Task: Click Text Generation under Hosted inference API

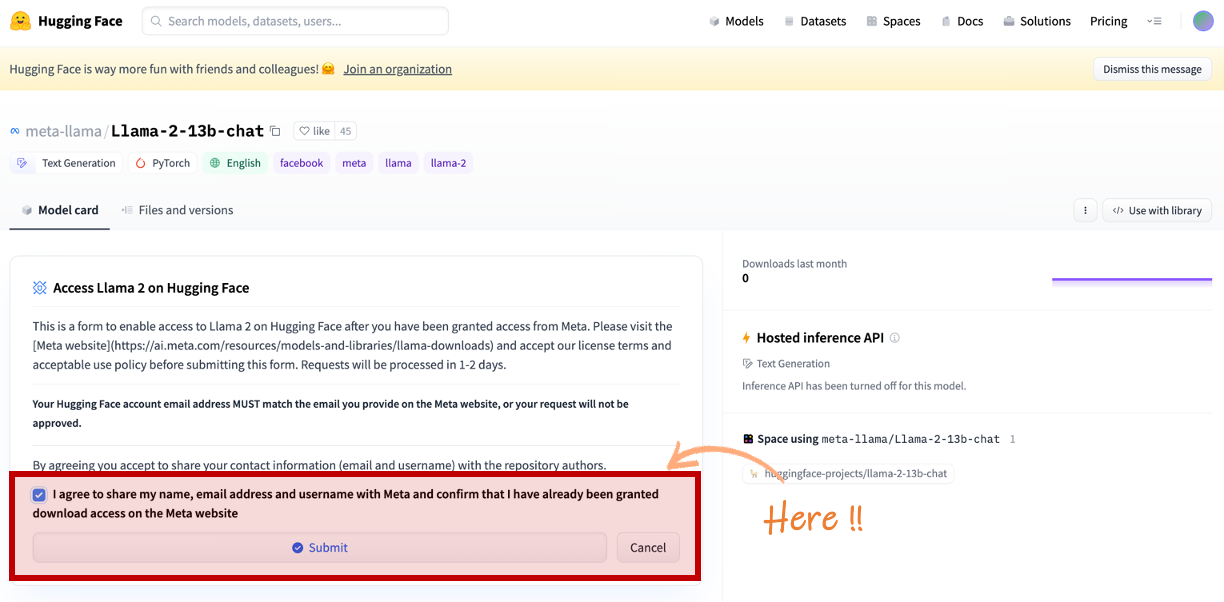Action: pyautogui.click(x=786, y=364)
